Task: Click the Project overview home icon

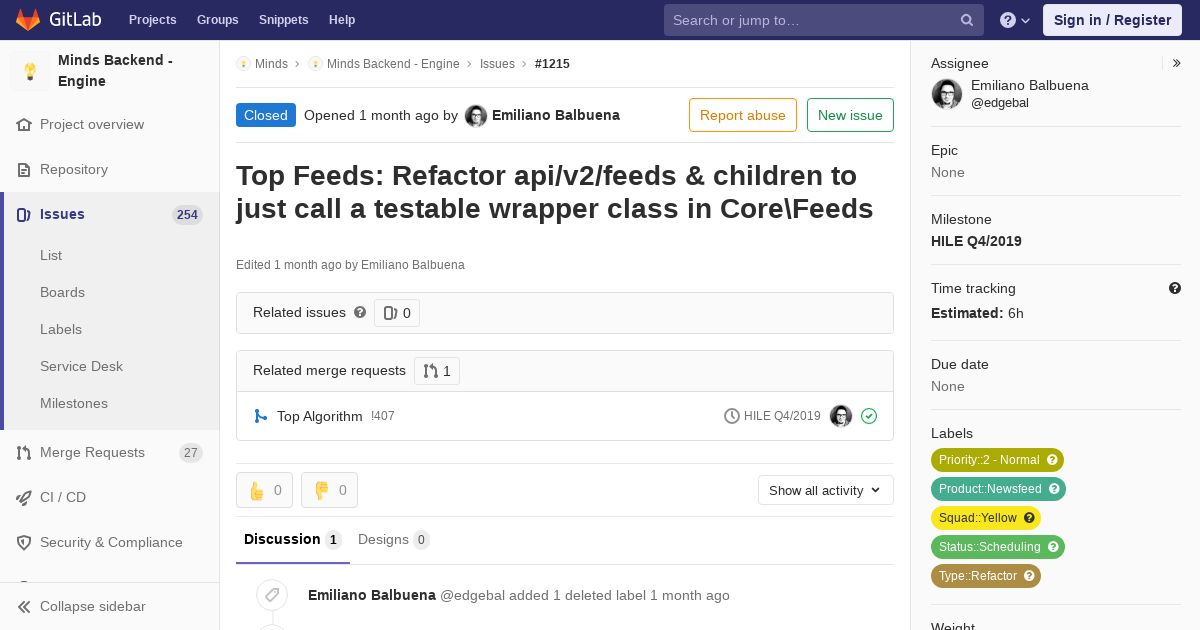Action: pyautogui.click(x=24, y=125)
